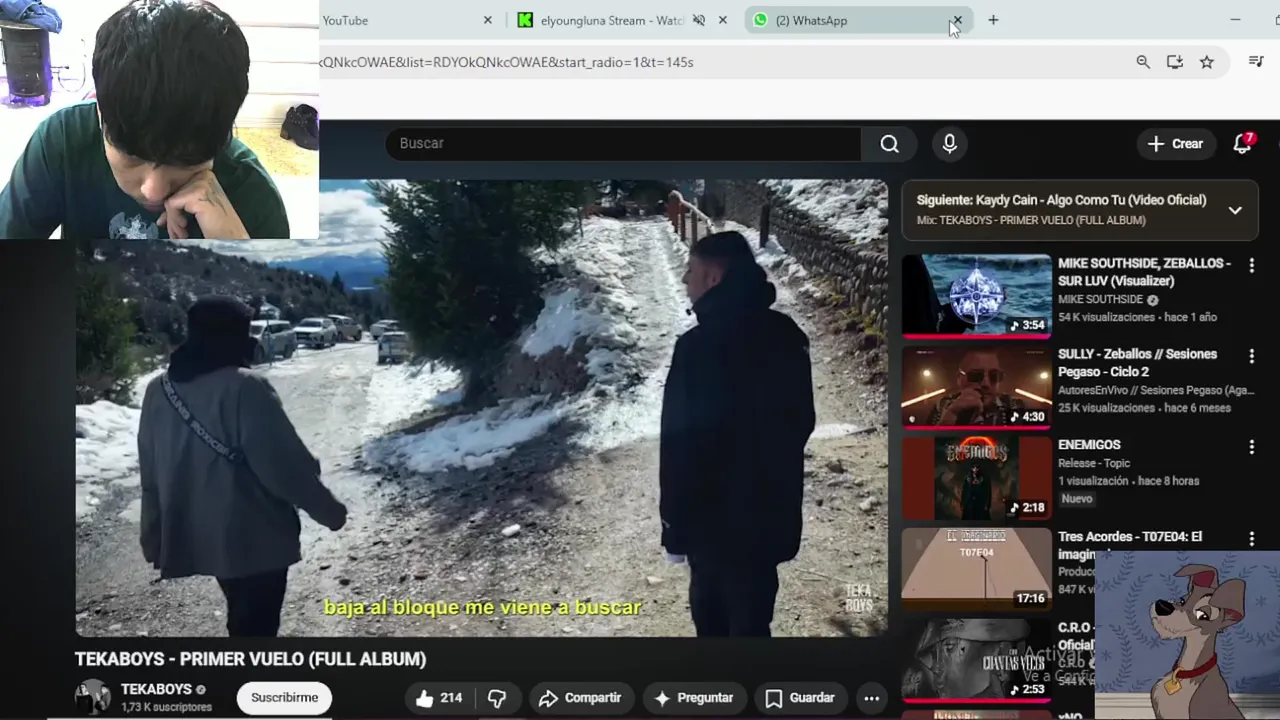1280x720 pixels.
Task: Like the video with thumbs up
Action: (439, 698)
